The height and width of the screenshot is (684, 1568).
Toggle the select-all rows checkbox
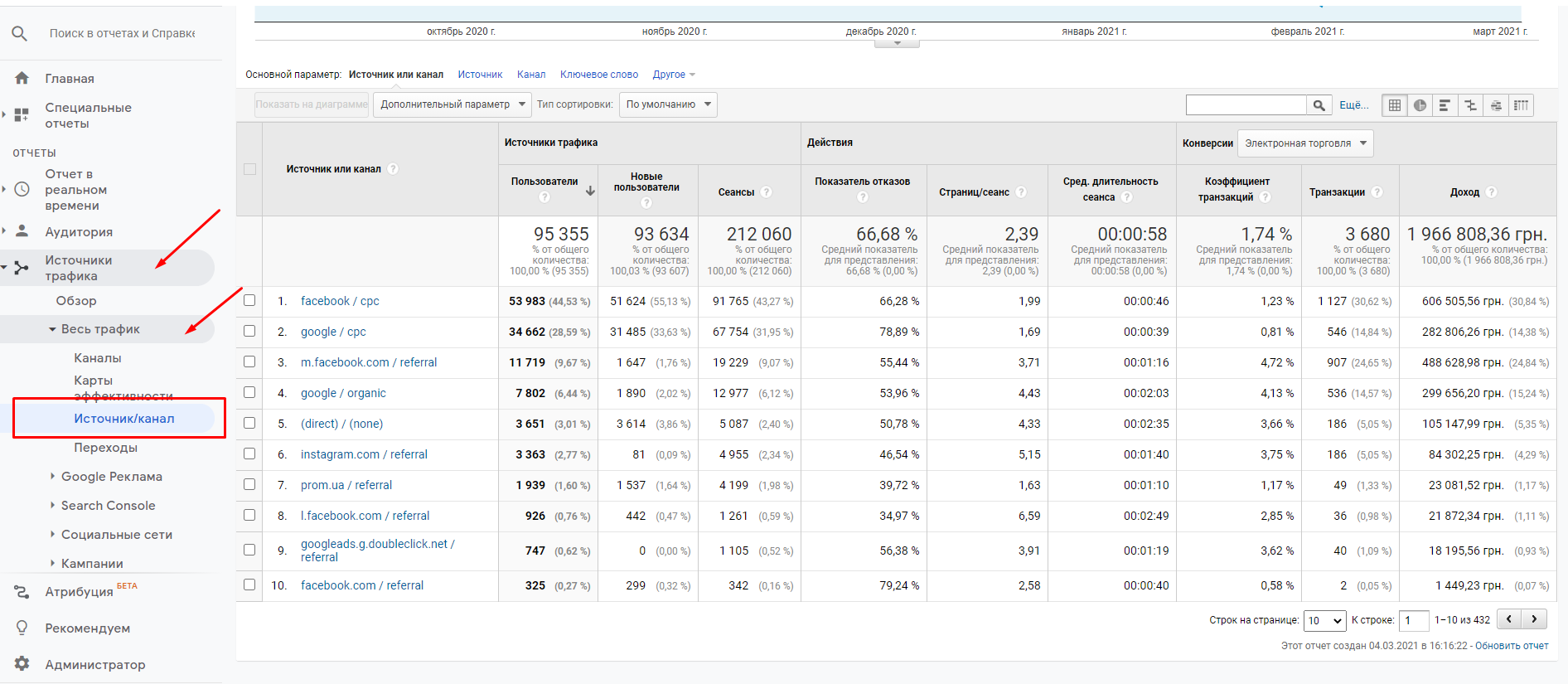point(249,169)
